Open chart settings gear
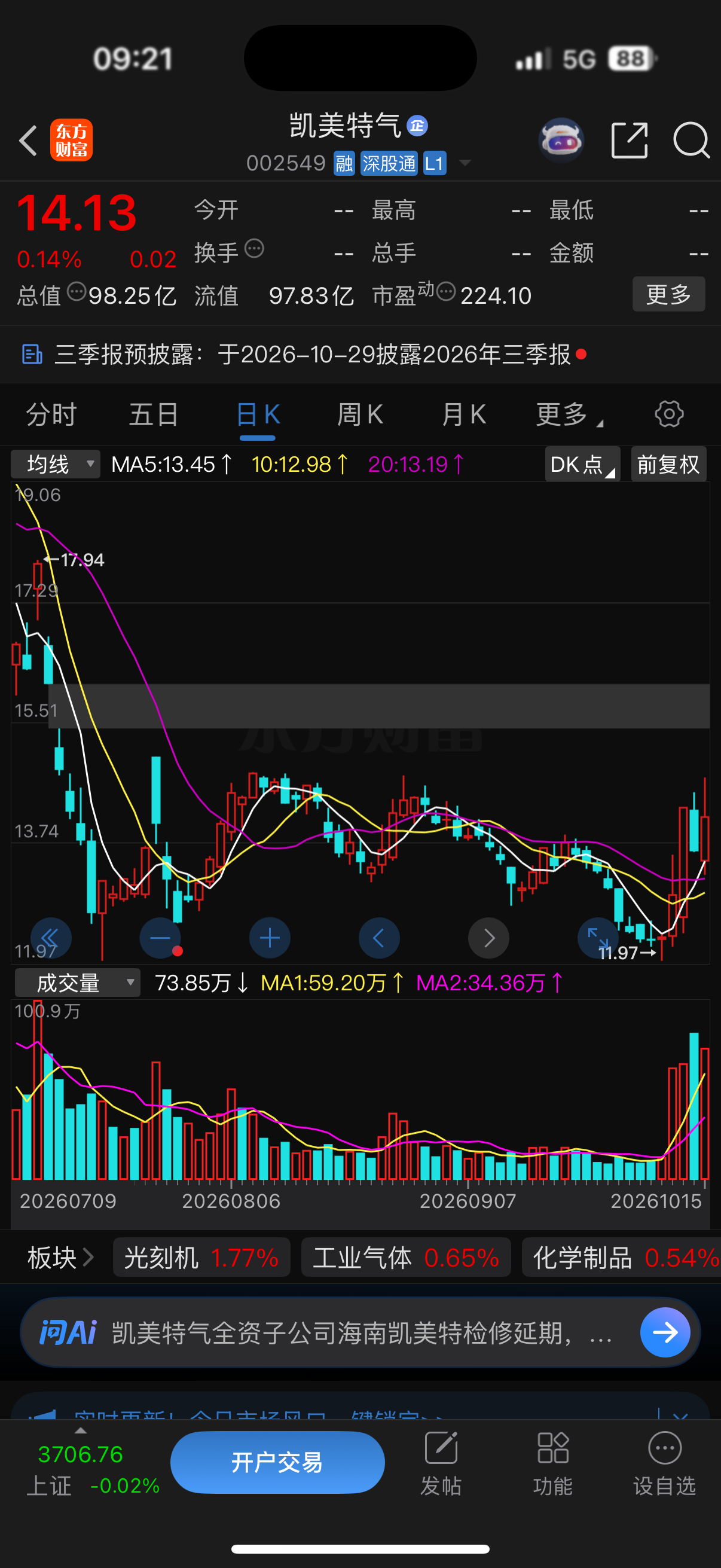Viewport: 721px width, 1568px height. click(x=668, y=414)
